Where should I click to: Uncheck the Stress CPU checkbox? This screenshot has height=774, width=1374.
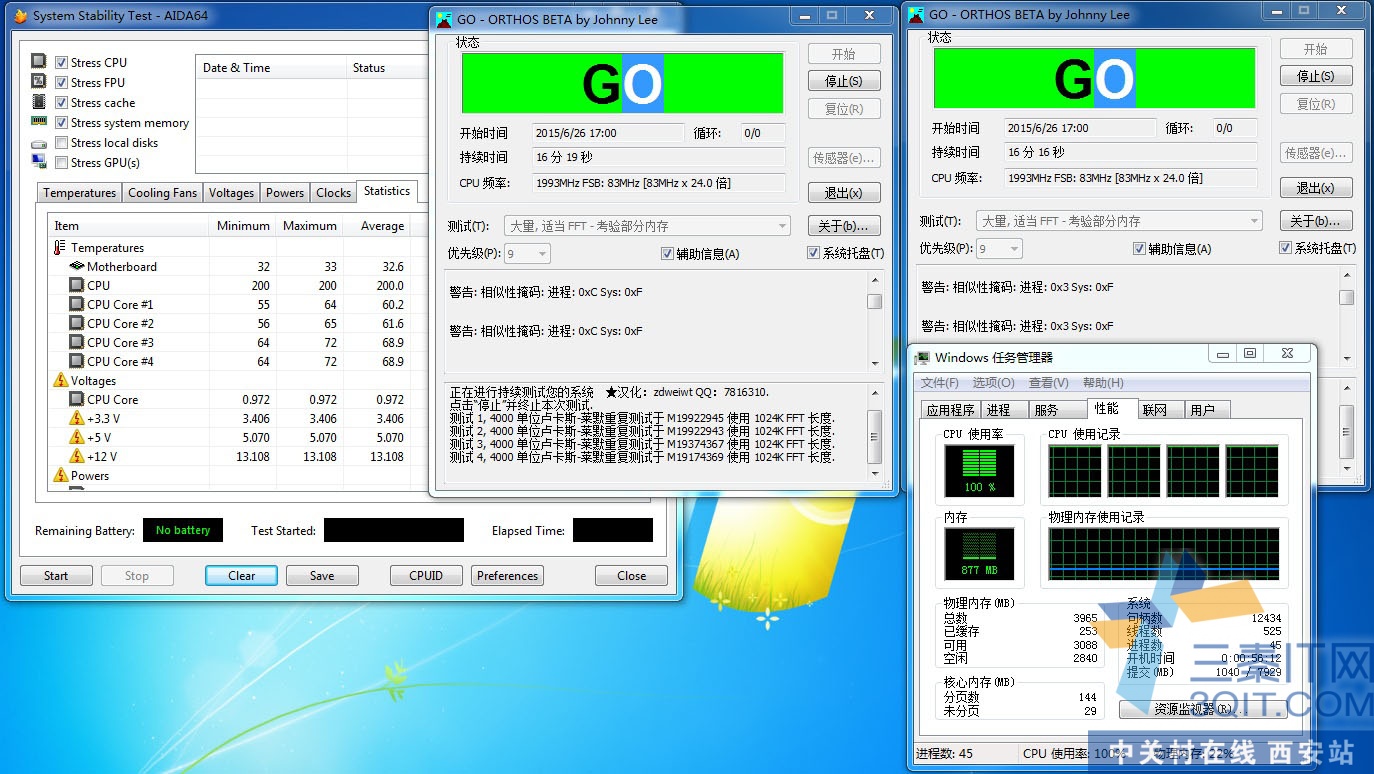62,62
